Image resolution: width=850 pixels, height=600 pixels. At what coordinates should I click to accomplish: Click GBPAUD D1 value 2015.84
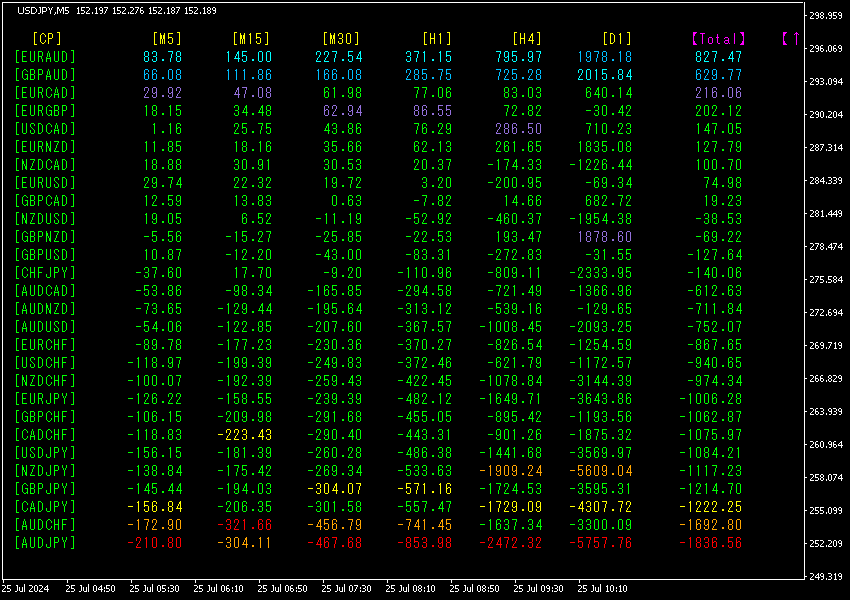click(x=604, y=75)
